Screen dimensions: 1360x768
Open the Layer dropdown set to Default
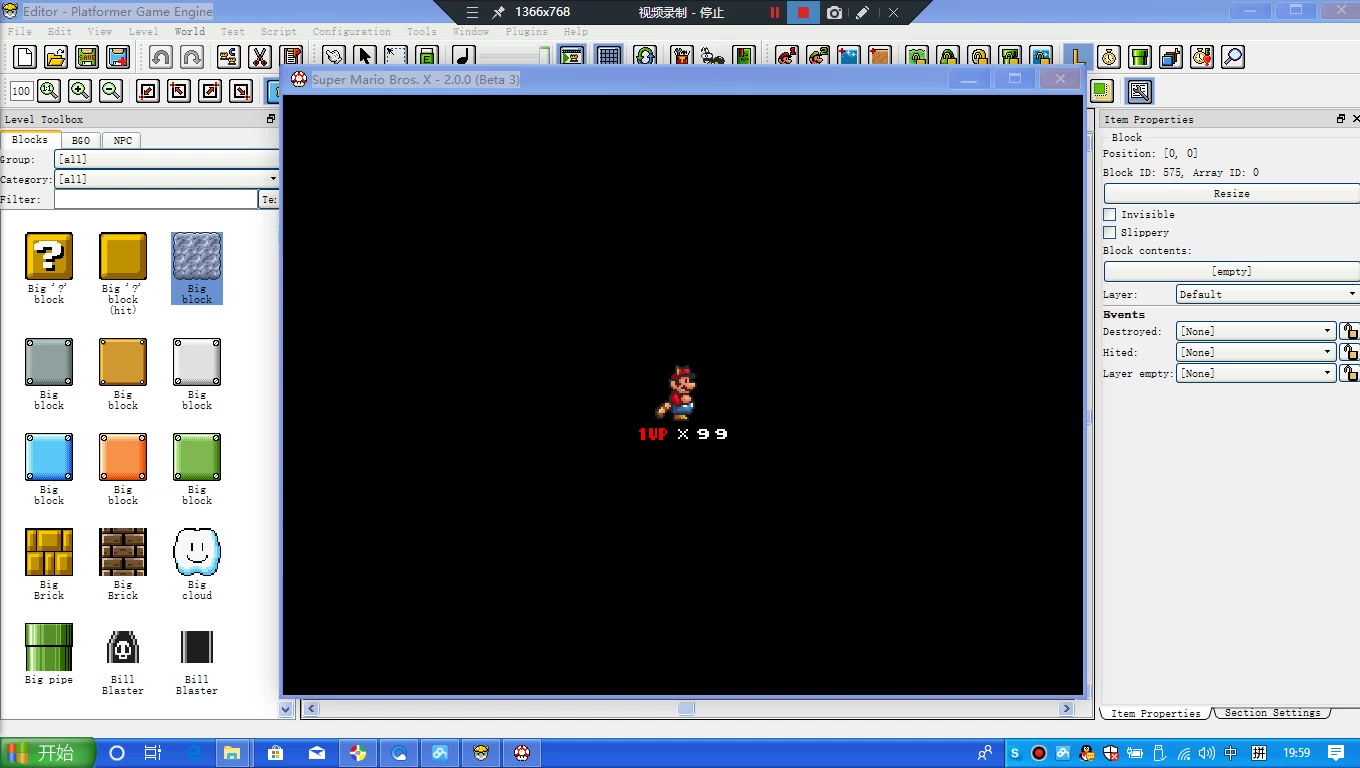pyautogui.click(x=1267, y=294)
